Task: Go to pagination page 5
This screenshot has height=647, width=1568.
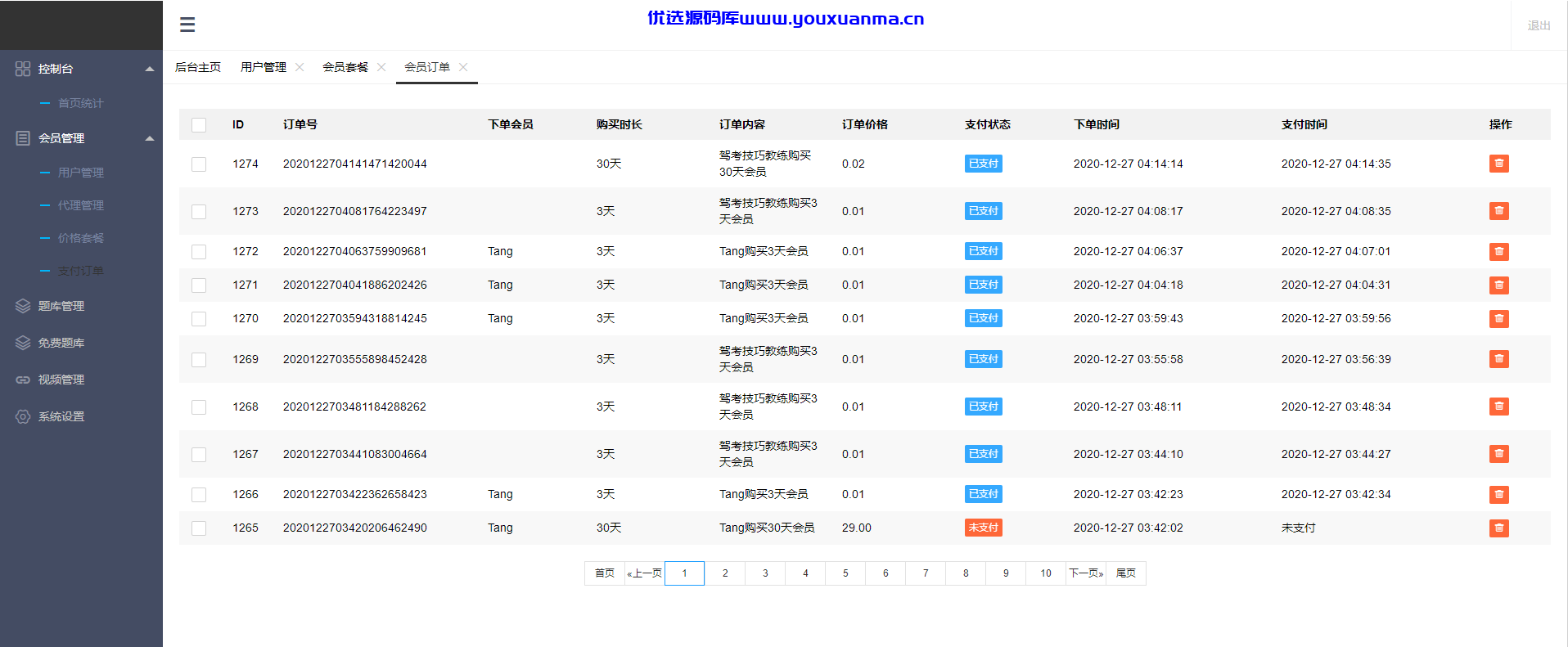Action: point(845,573)
